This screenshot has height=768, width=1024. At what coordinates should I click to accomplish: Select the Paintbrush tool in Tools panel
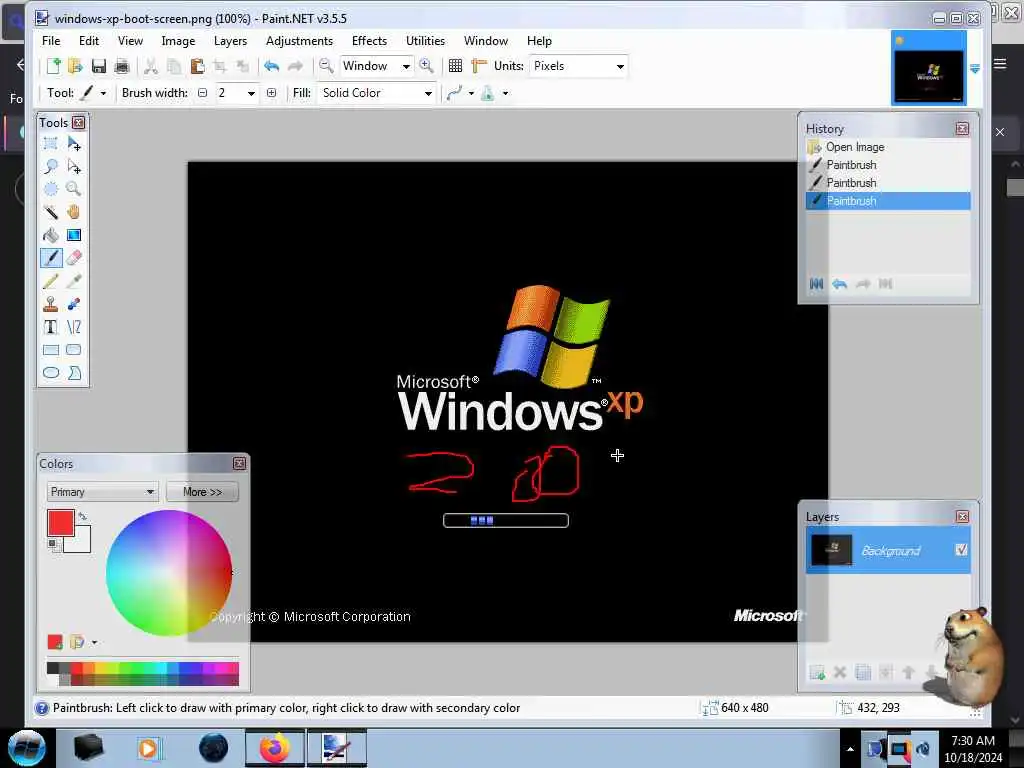coord(51,258)
